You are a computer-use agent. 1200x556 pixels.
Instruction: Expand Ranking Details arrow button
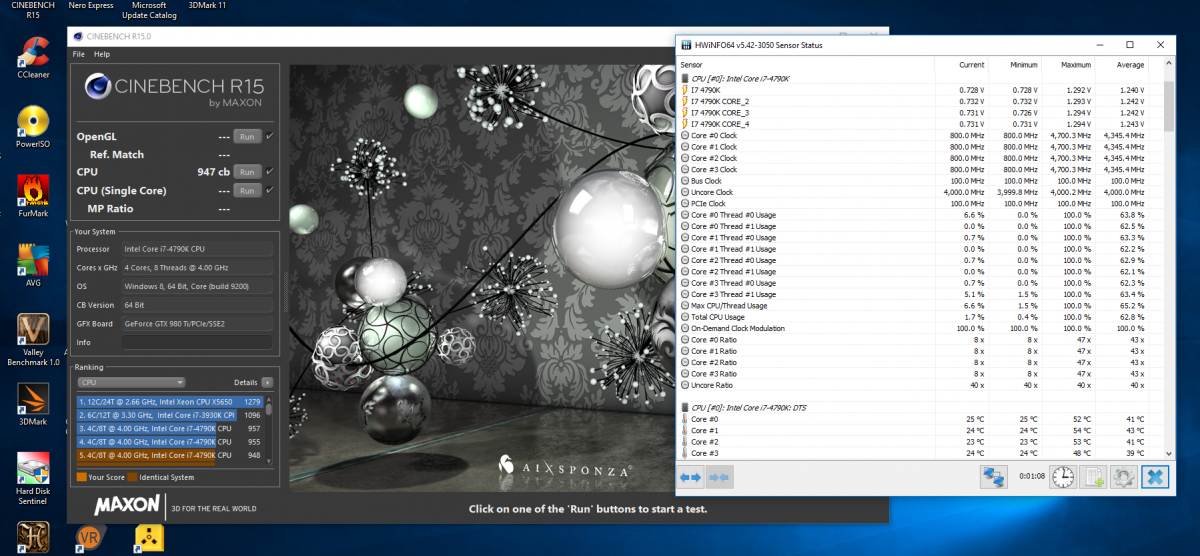pos(267,382)
